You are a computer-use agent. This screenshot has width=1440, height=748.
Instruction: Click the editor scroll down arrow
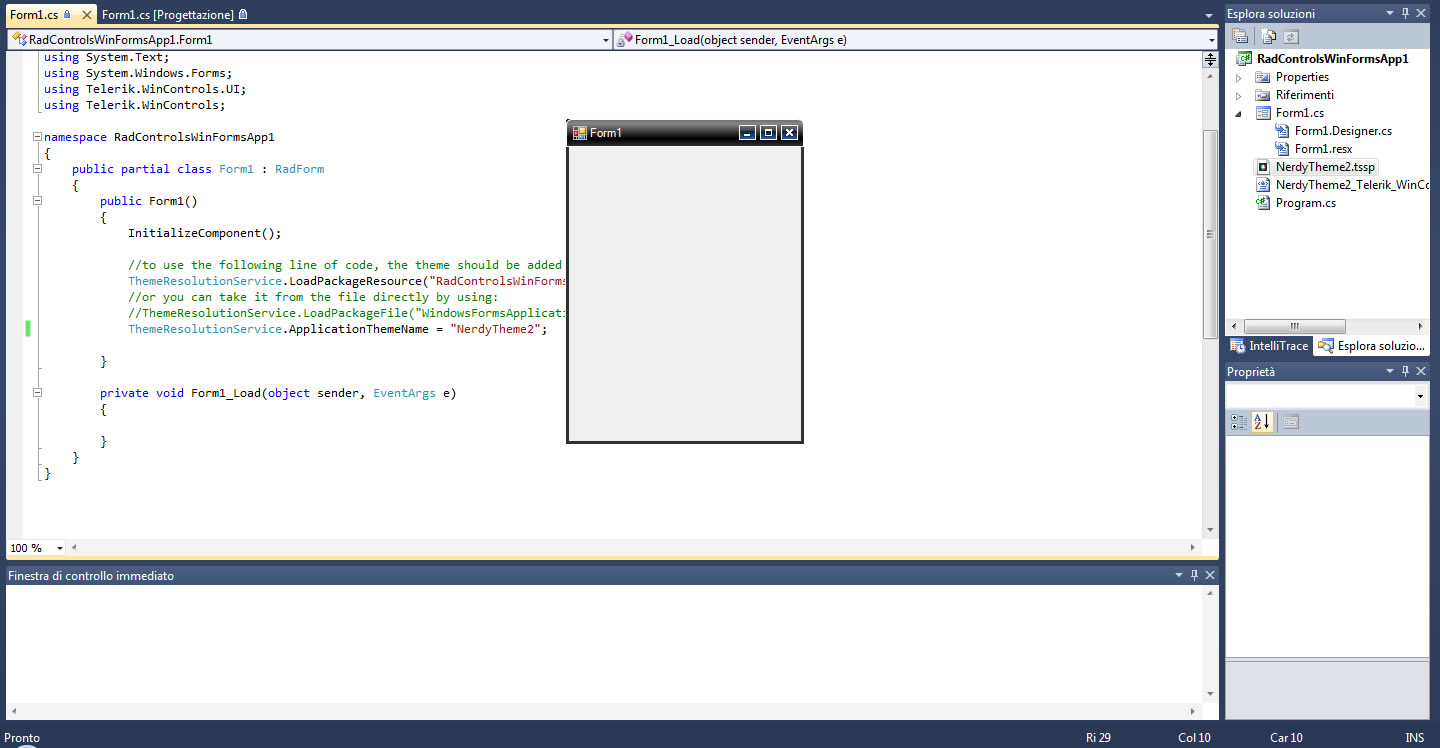coord(1210,530)
